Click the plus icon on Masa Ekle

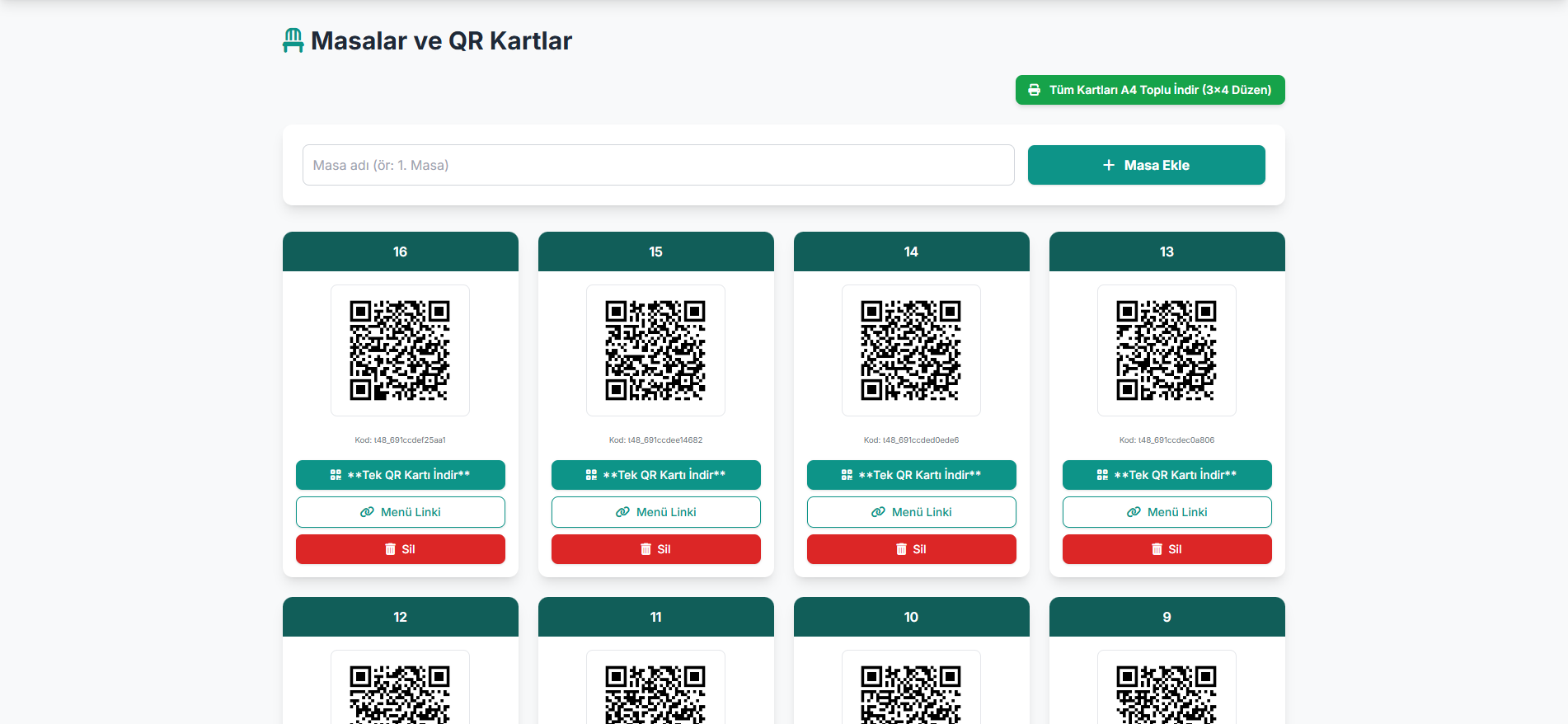pos(1109,165)
